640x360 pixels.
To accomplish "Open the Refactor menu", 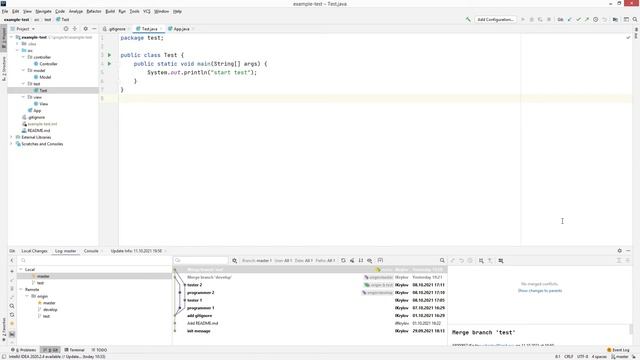I will point(93,11).
